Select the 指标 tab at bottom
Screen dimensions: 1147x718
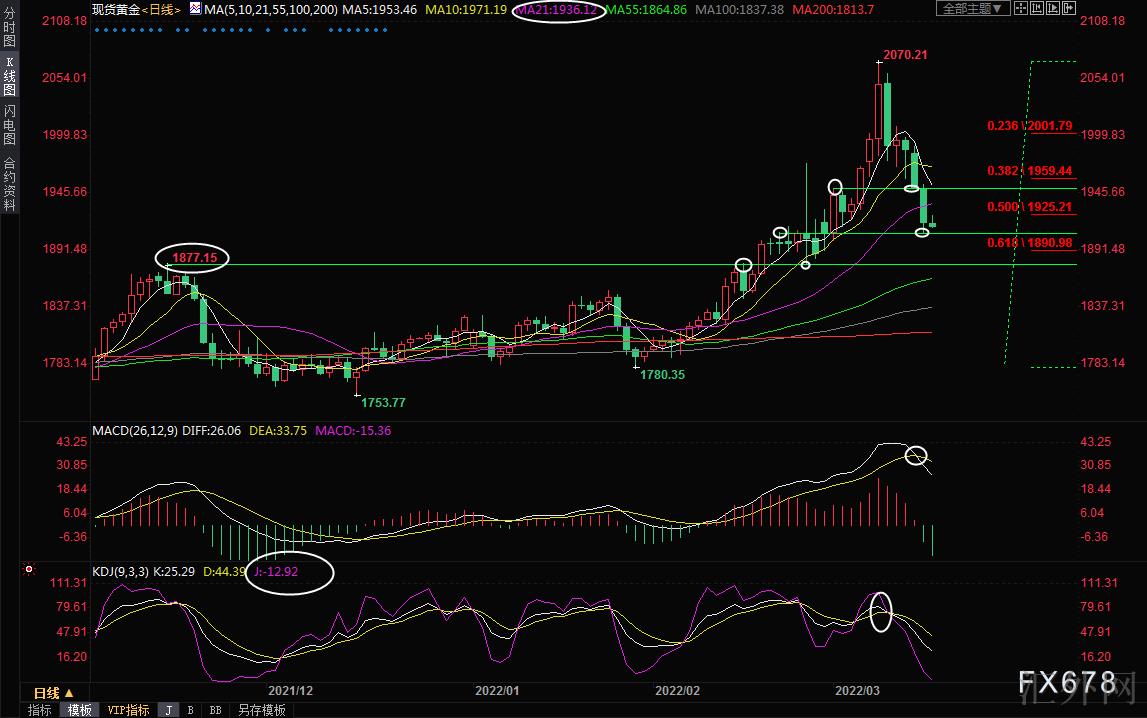coord(39,710)
